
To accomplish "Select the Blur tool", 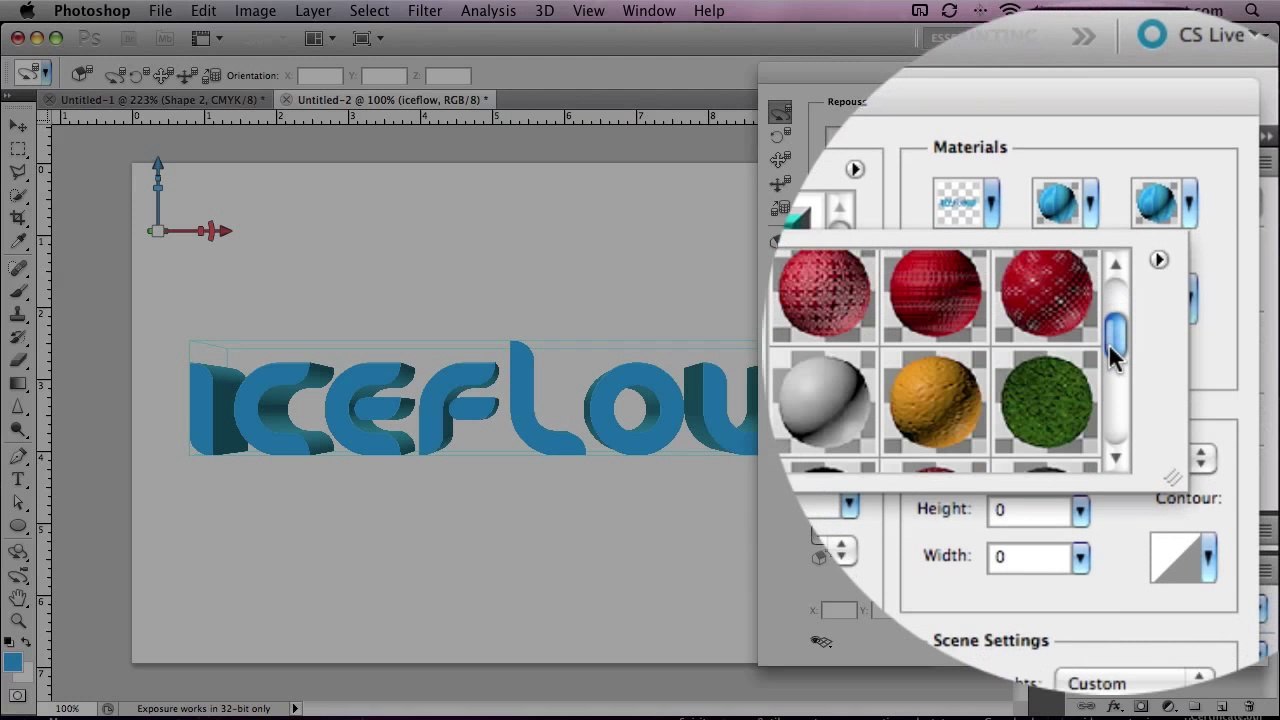I will pos(18,406).
